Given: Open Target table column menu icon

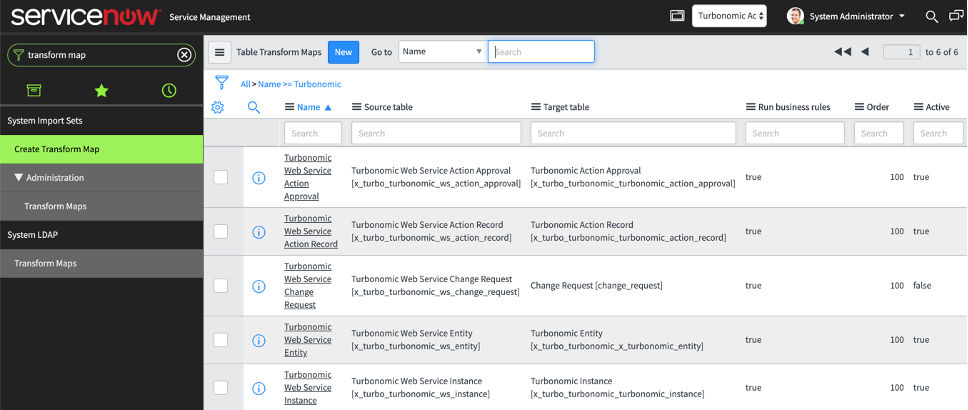Looking at the screenshot, I should [x=535, y=107].
